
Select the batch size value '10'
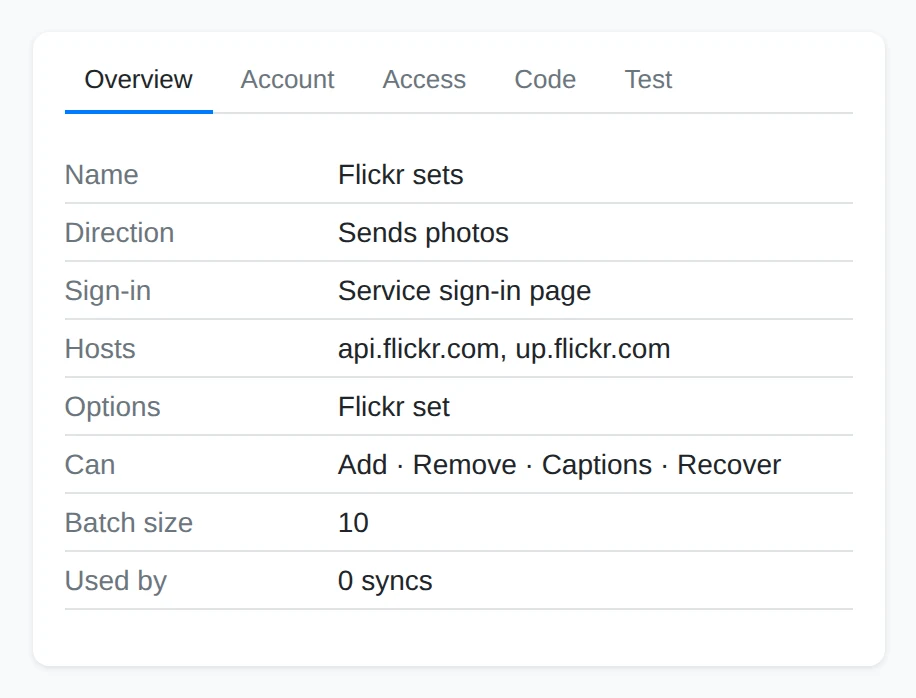point(353,523)
